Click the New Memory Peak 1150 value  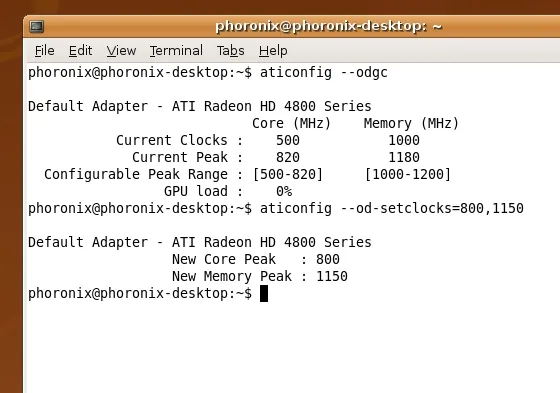tap(332, 276)
